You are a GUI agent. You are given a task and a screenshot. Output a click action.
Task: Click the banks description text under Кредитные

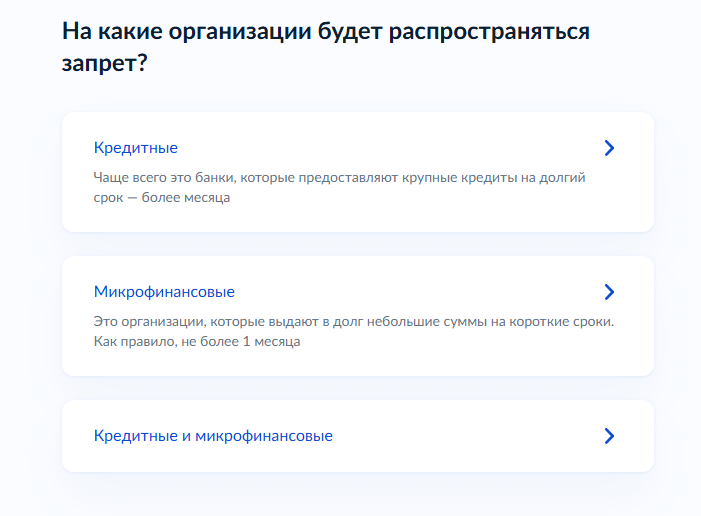pos(339,187)
